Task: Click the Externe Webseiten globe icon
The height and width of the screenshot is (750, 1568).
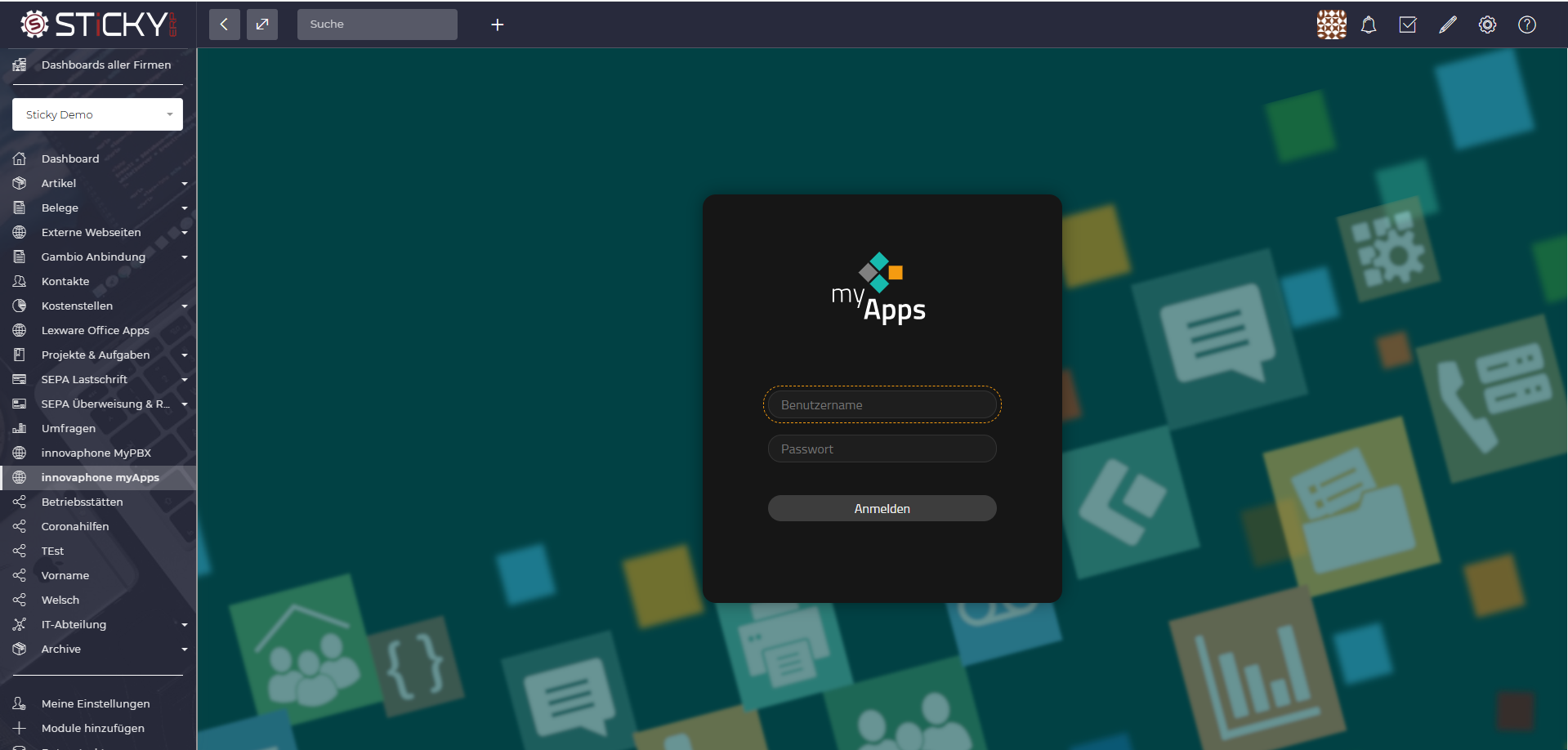Action: [x=20, y=232]
